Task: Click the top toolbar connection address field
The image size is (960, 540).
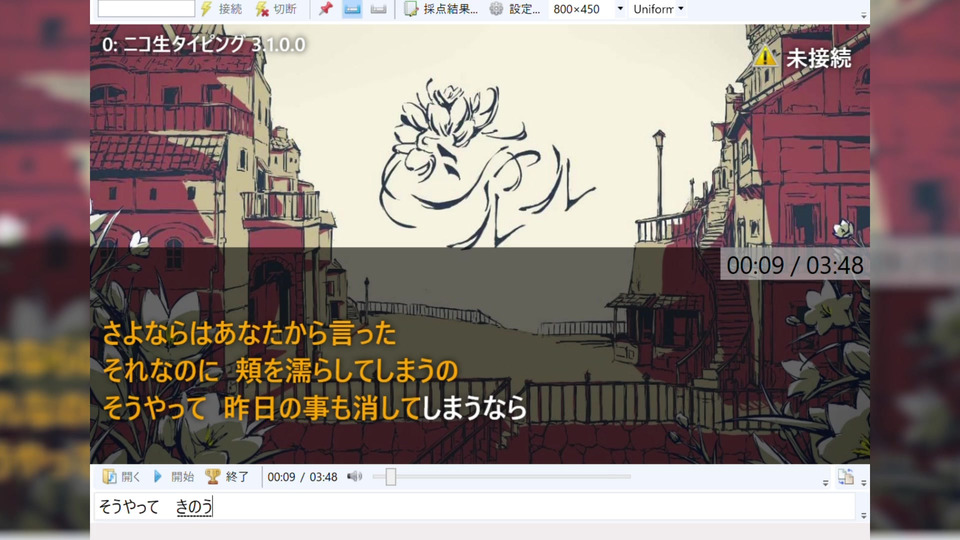Action: pyautogui.click(x=146, y=8)
